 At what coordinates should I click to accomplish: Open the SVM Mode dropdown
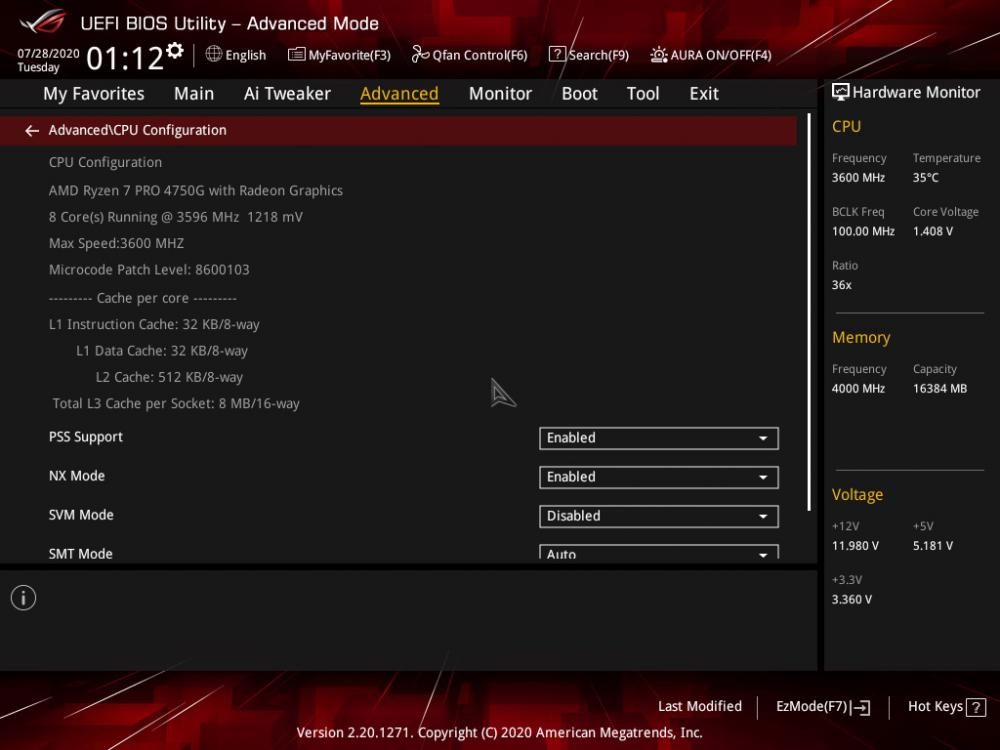[659, 516]
